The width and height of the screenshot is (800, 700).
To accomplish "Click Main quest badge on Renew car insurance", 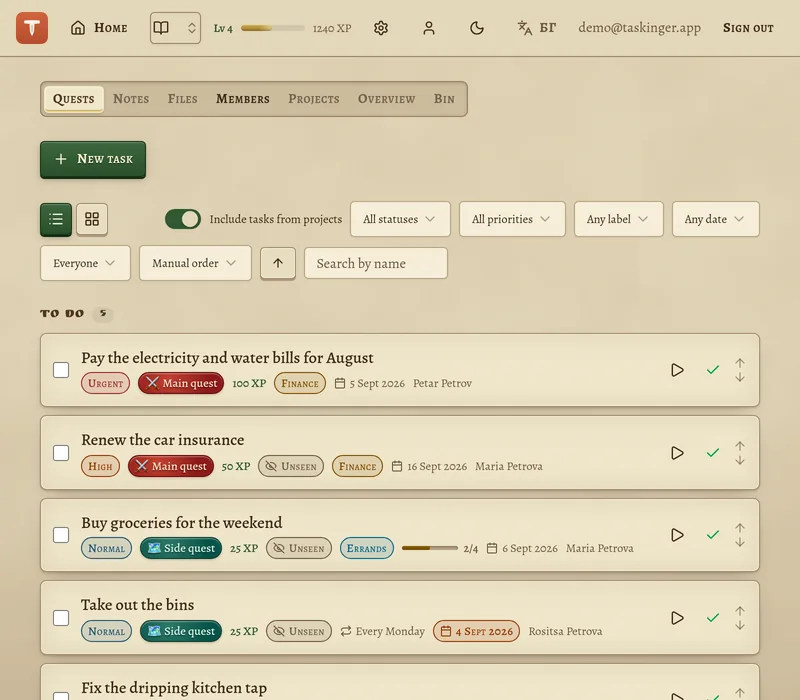I will pos(171,466).
